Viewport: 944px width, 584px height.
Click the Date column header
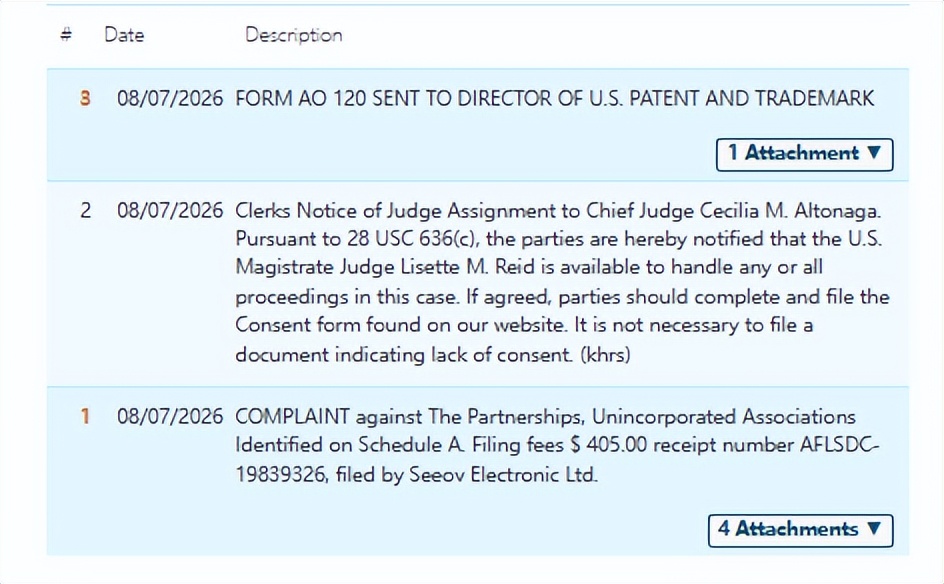coord(124,35)
